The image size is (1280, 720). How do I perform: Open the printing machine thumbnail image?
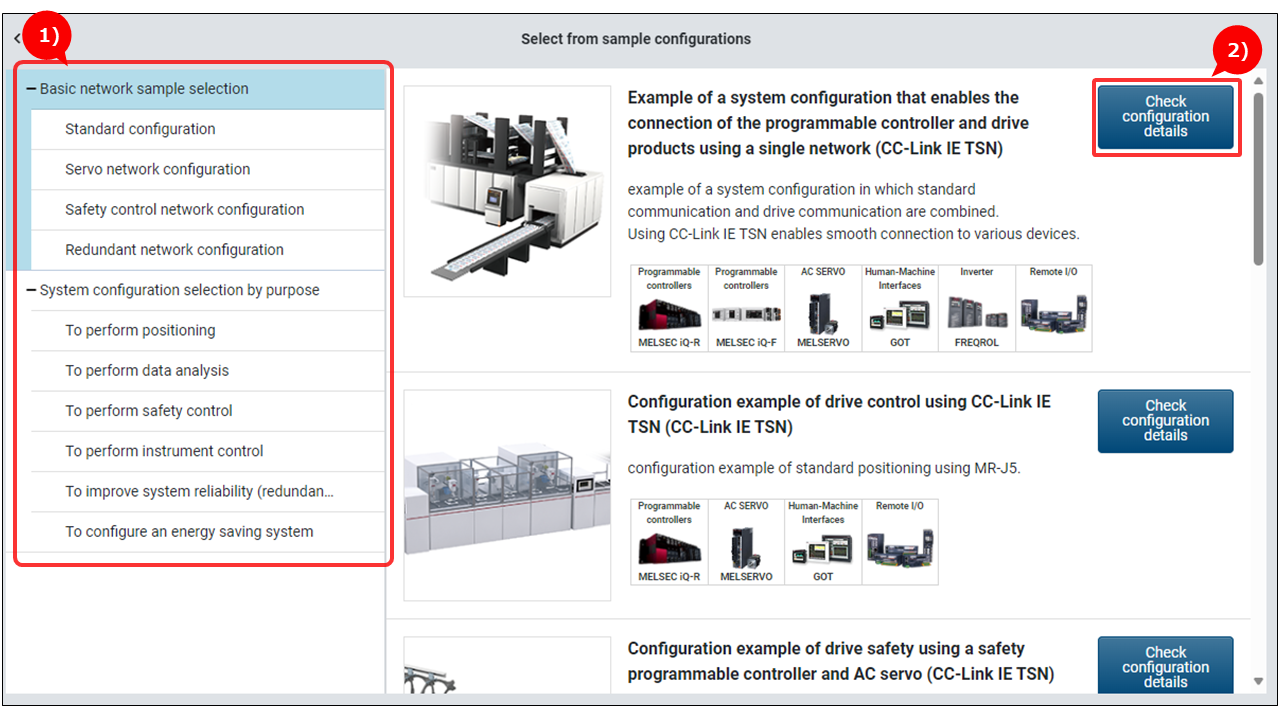pos(507,191)
